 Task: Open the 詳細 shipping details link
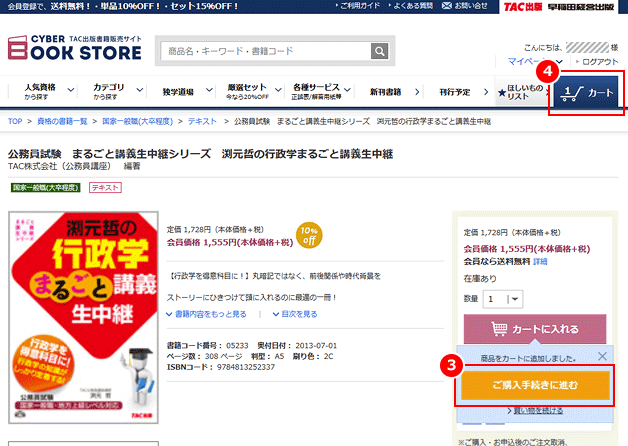click(x=540, y=262)
